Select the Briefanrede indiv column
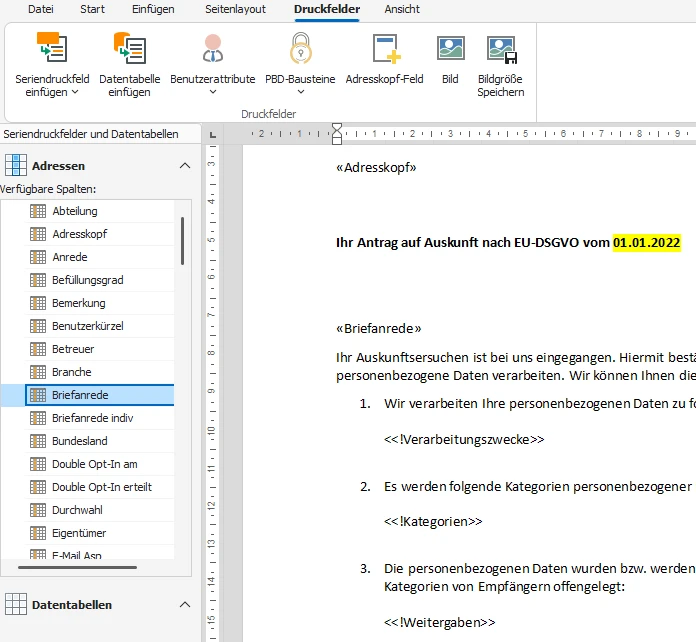 [99, 418]
